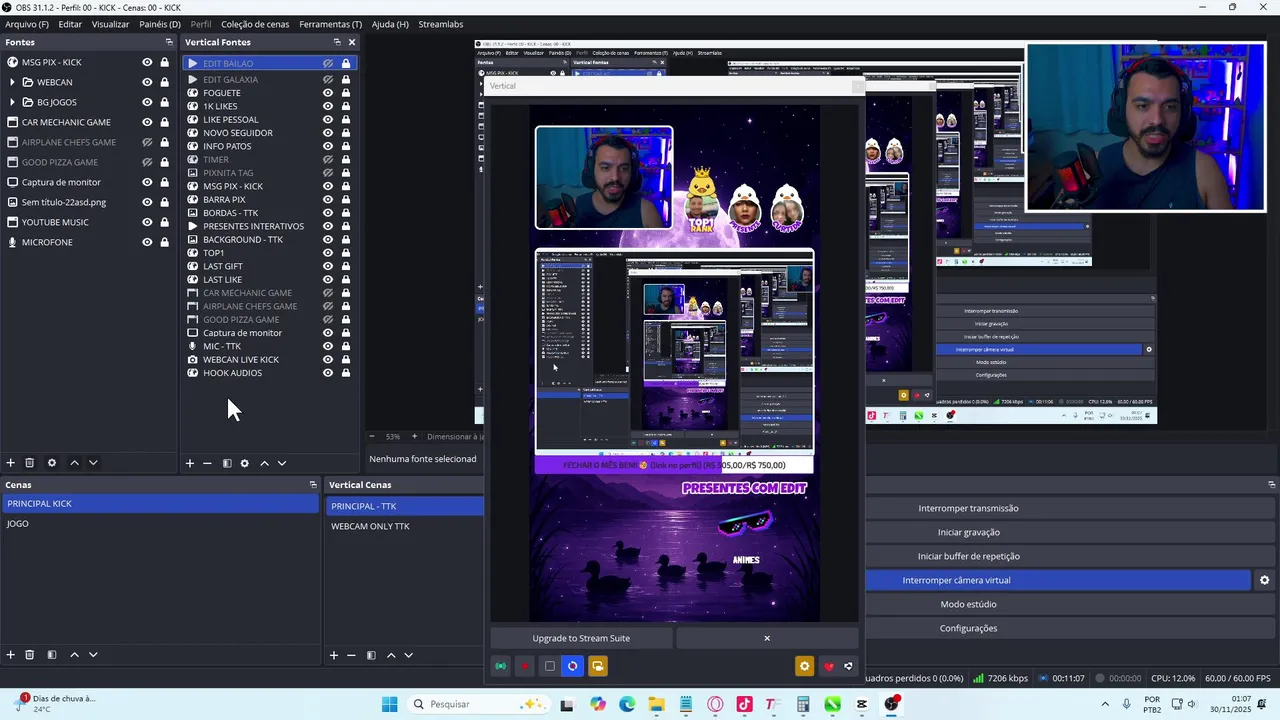
Task: Move source up in Fontes panel
Action: (x=74, y=463)
